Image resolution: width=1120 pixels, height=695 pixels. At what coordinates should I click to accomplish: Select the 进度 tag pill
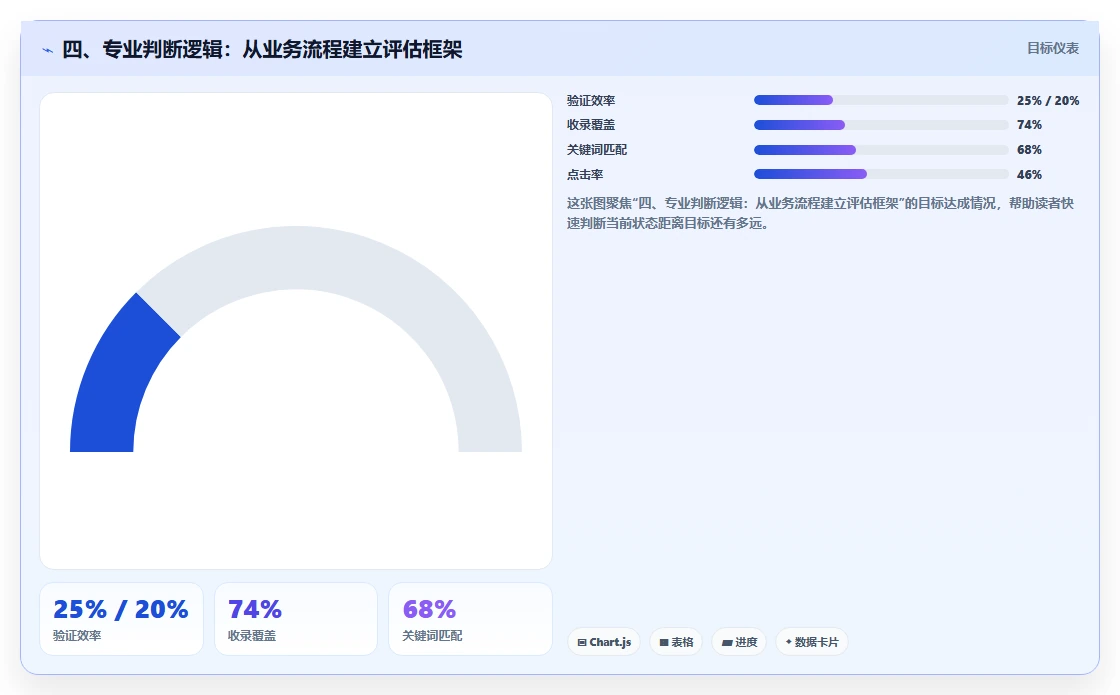[739, 641]
